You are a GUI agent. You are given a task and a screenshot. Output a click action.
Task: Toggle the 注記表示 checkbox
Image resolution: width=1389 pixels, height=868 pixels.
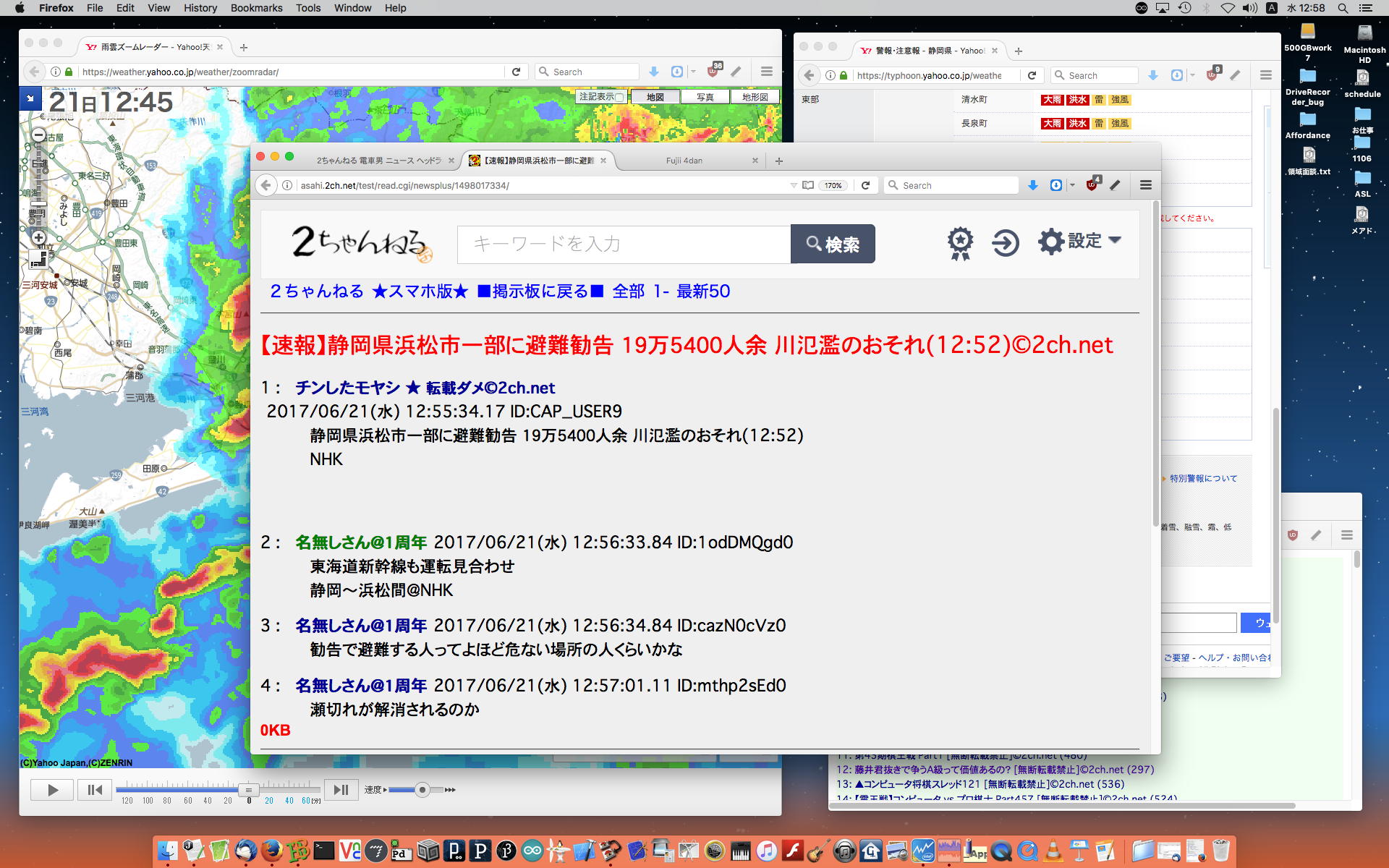[x=619, y=97]
